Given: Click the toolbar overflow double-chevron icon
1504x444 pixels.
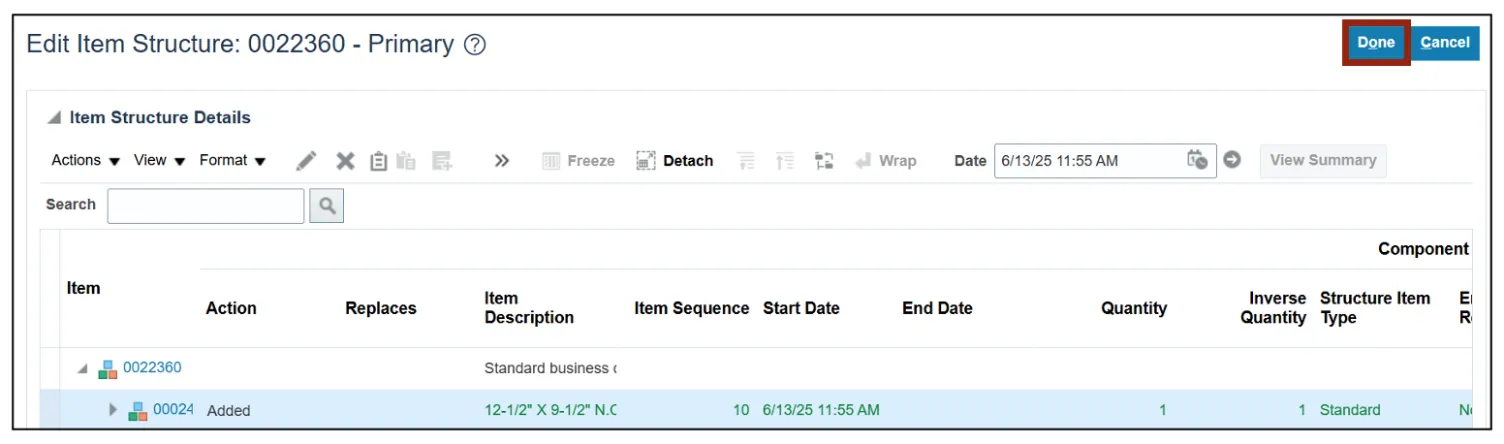Looking at the screenshot, I should (502, 161).
